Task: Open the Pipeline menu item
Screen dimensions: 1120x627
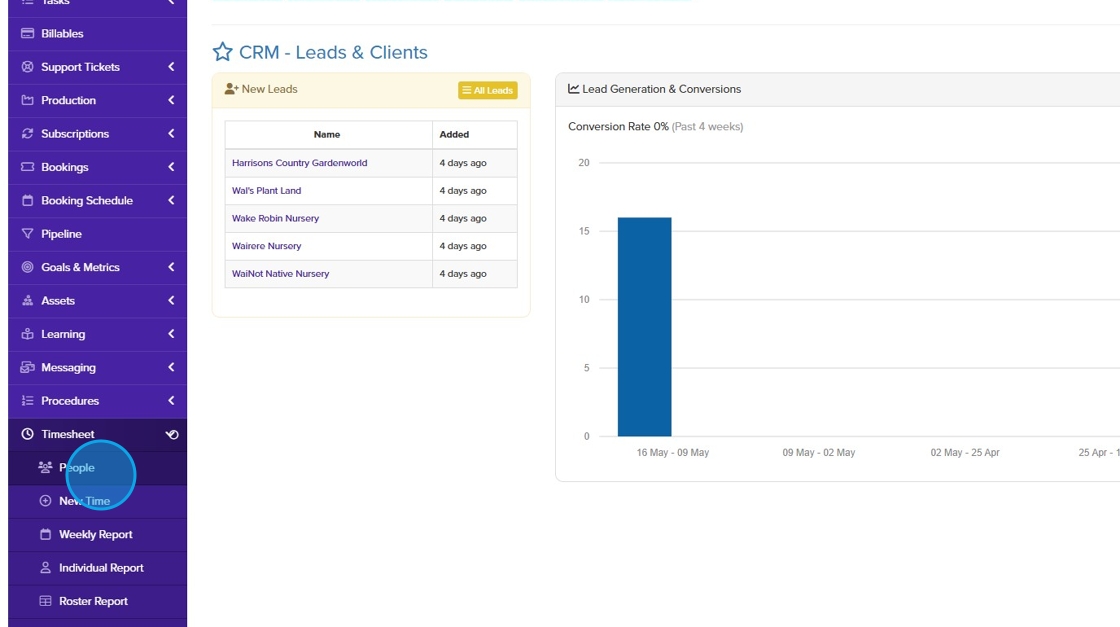Action: pyautogui.click(x=97, y=234)
